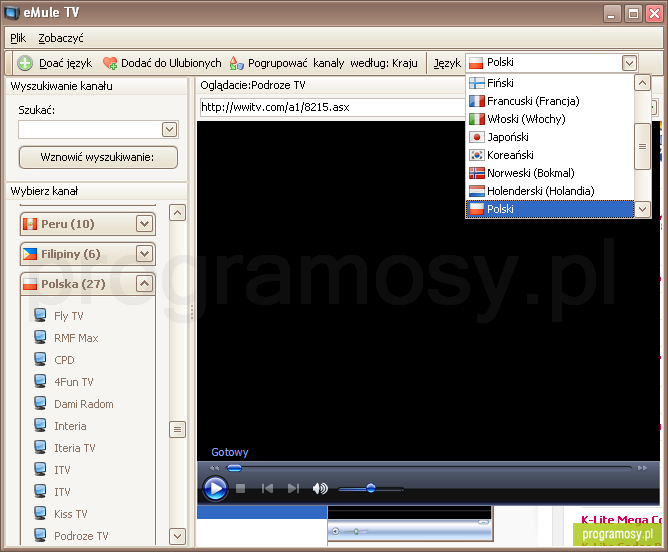Click the Play button in the player
668x552 pixels.
click(215, 488)
